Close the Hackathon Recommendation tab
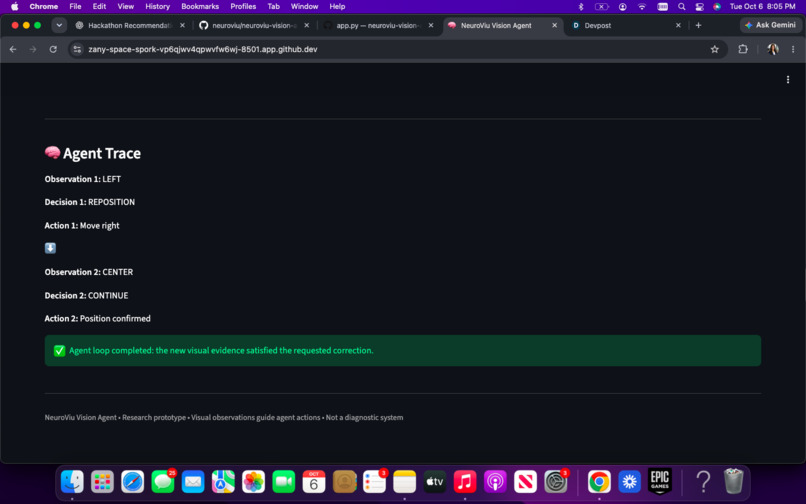This screenshot has width=806, height=504. [x=182, y=25]
